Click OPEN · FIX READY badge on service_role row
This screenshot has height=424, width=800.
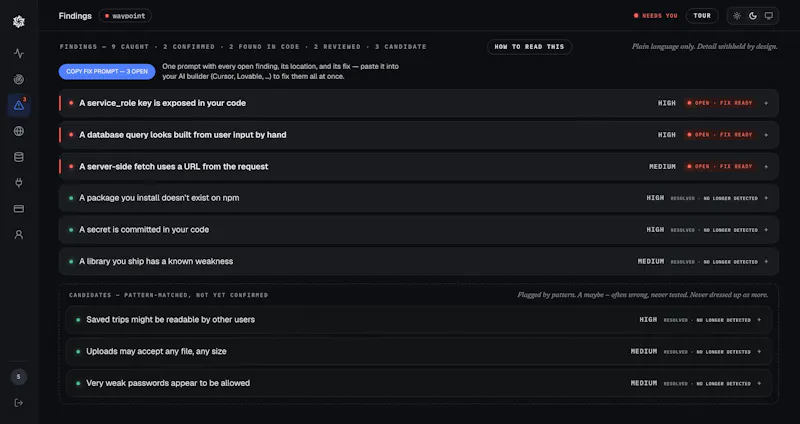(x=720, y=103)
